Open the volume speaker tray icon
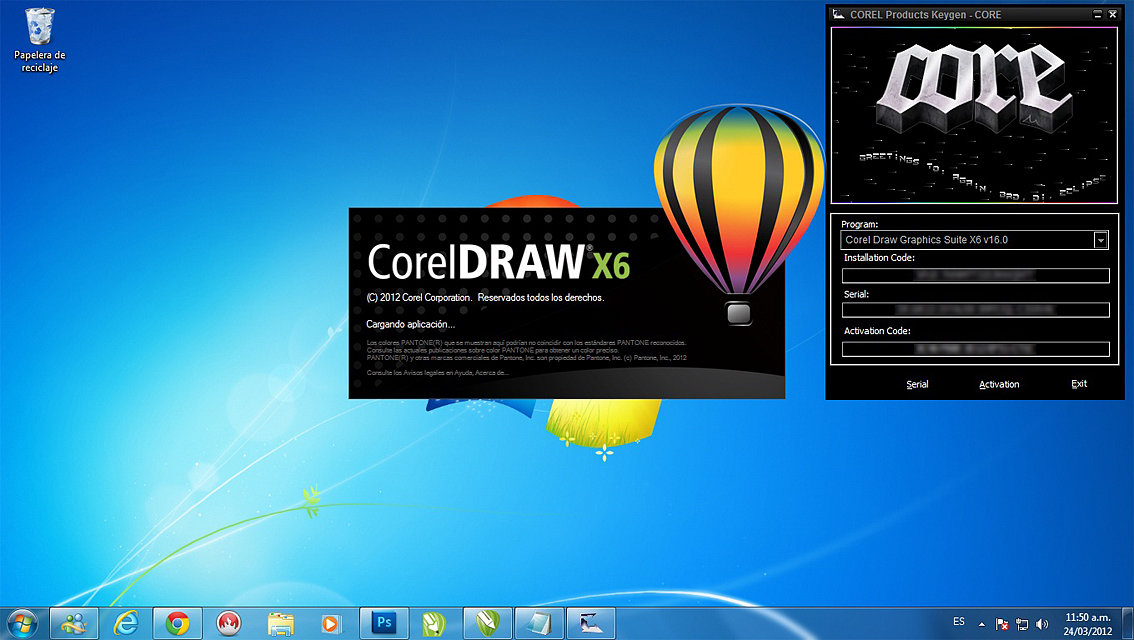The height and width of the screenshot is (640, 1134). pyautogui.click(x=1042, y=624)
